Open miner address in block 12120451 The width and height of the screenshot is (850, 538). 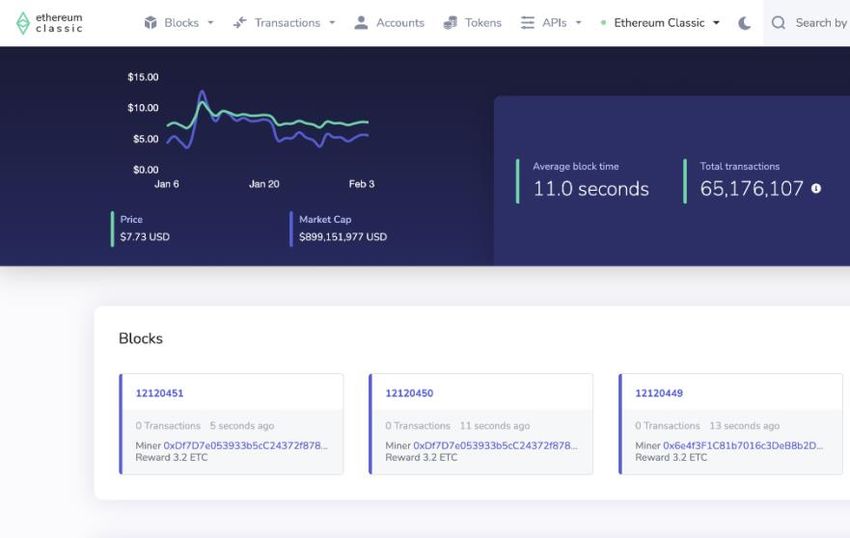click(x=246, y=445)
